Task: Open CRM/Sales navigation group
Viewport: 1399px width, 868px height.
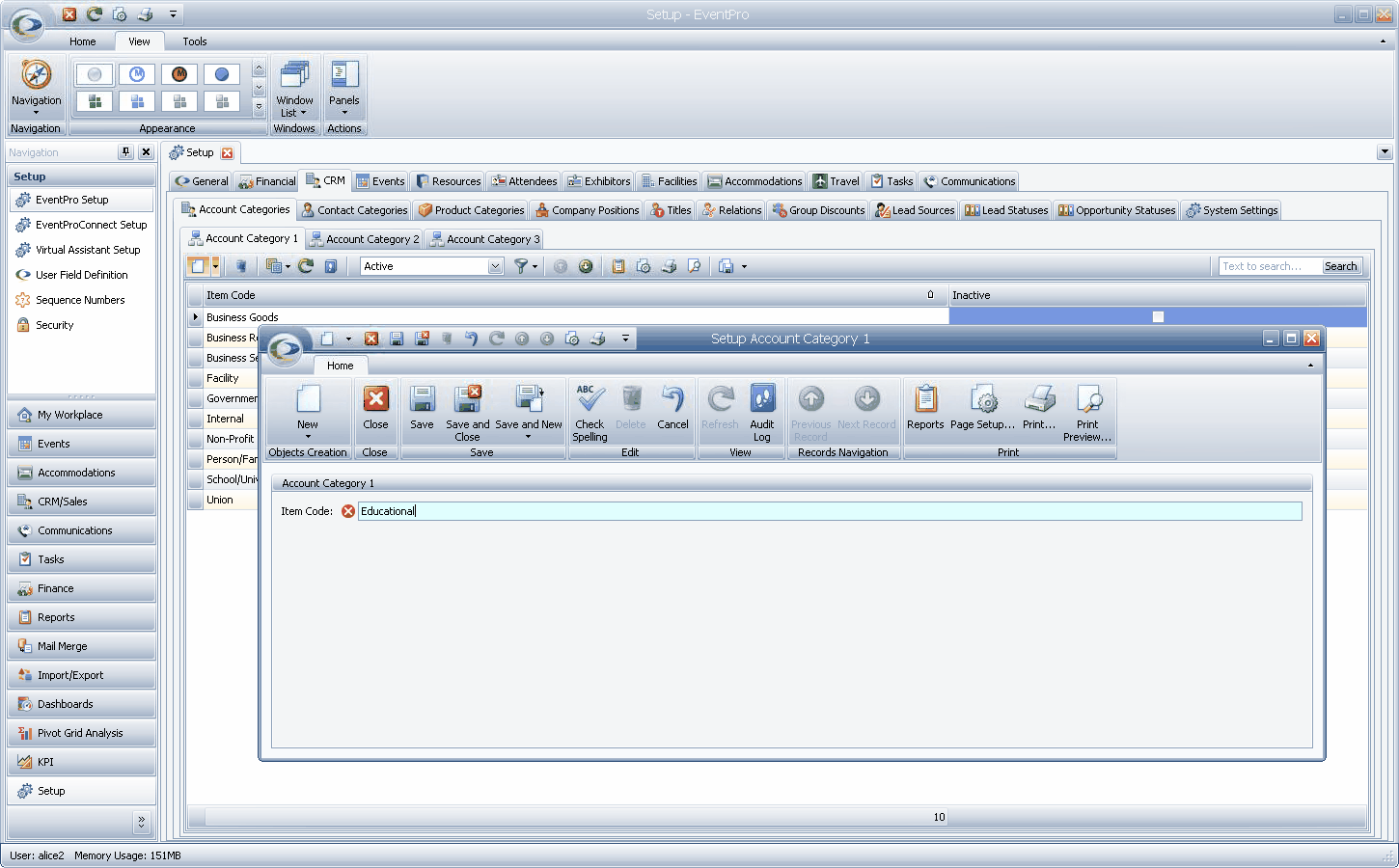Action: (x=81, y=502)
